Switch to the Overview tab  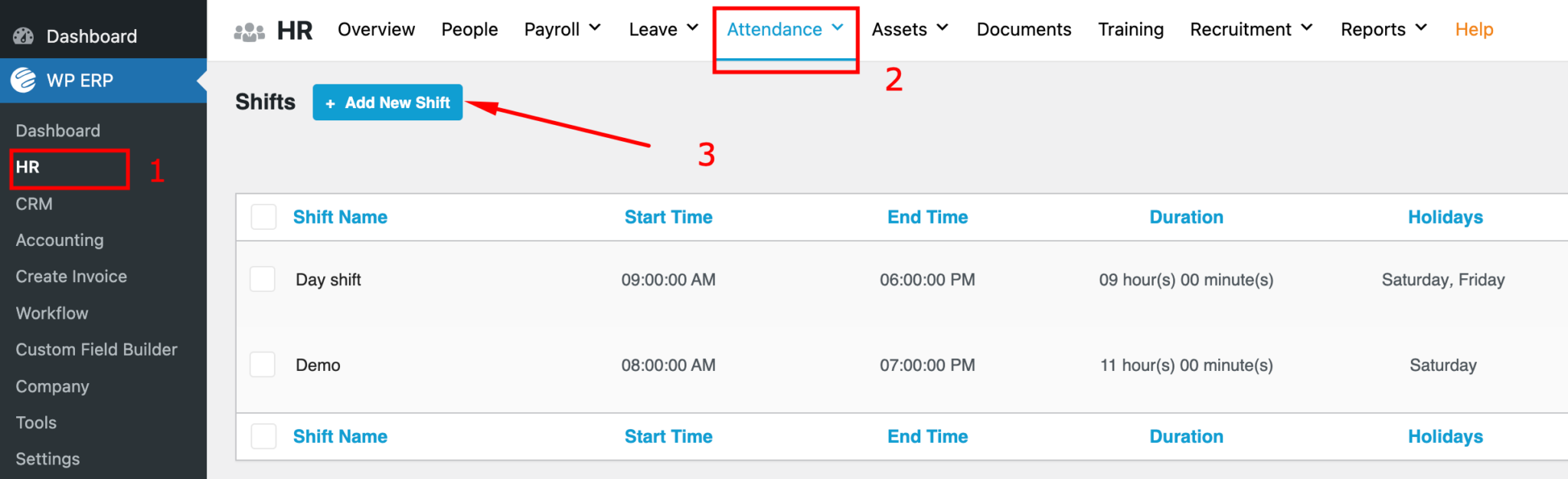pos(376,29)
